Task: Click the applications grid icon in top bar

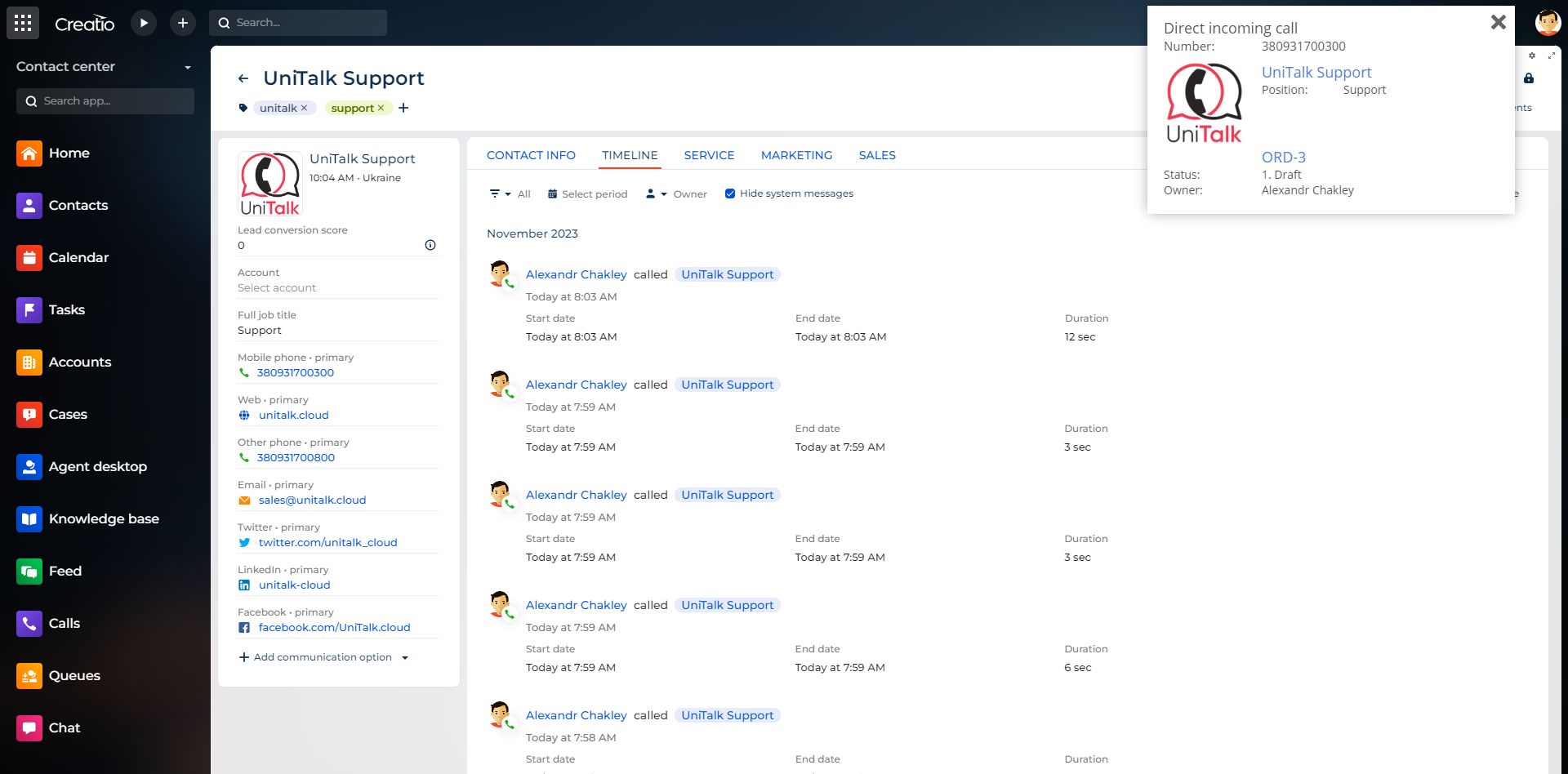Action: pyautogui.click(x=23, y=22)
